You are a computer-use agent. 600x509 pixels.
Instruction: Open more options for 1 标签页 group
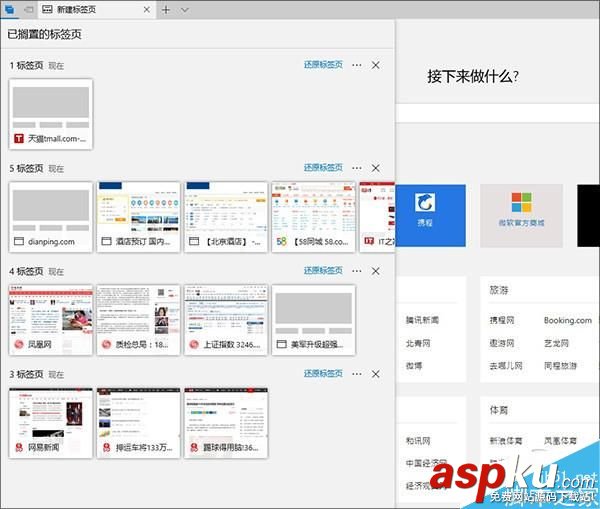(x=357, y=65)
